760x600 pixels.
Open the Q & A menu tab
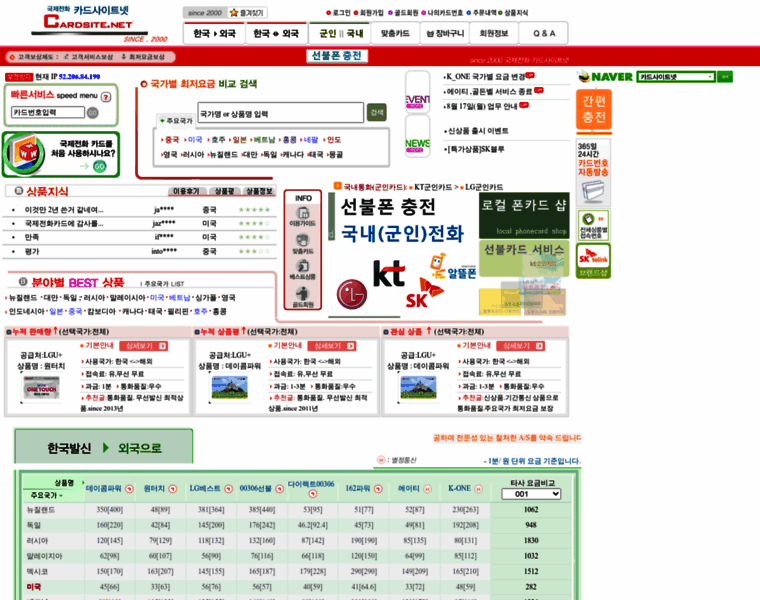(543, 33)
